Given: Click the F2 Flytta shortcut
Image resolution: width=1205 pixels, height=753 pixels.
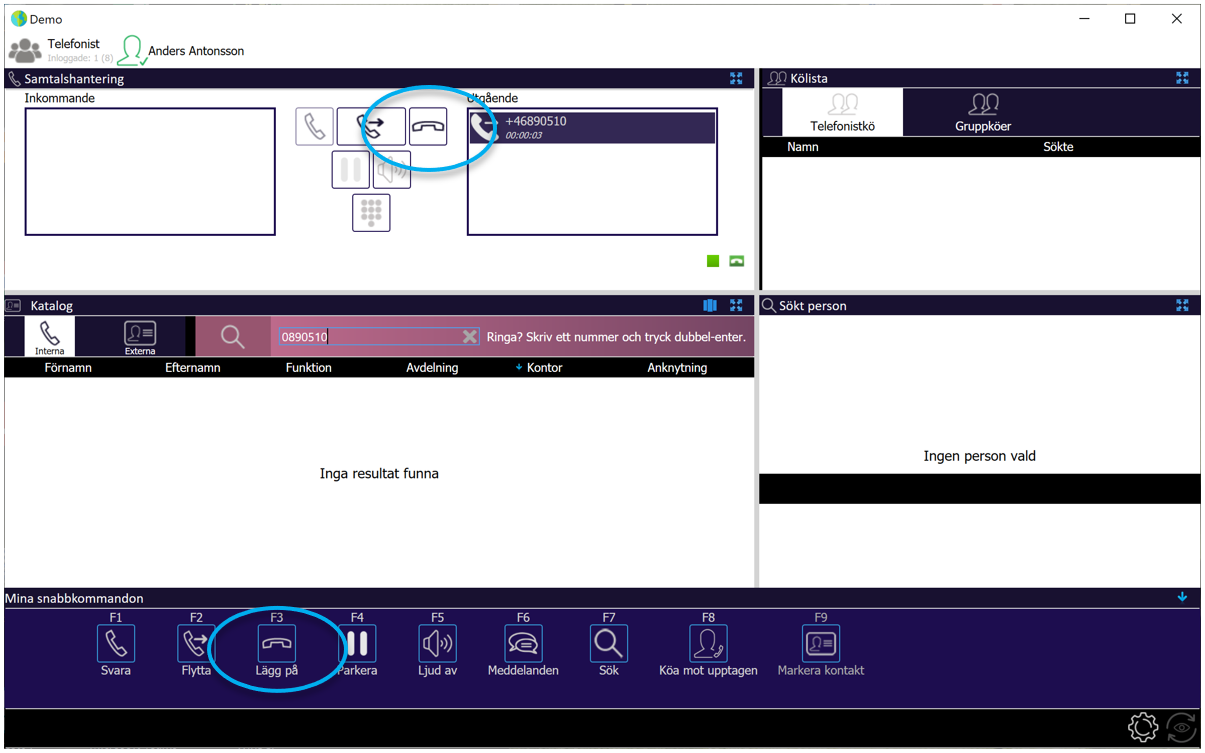Looking at the screenshot, I should (196, 644).
